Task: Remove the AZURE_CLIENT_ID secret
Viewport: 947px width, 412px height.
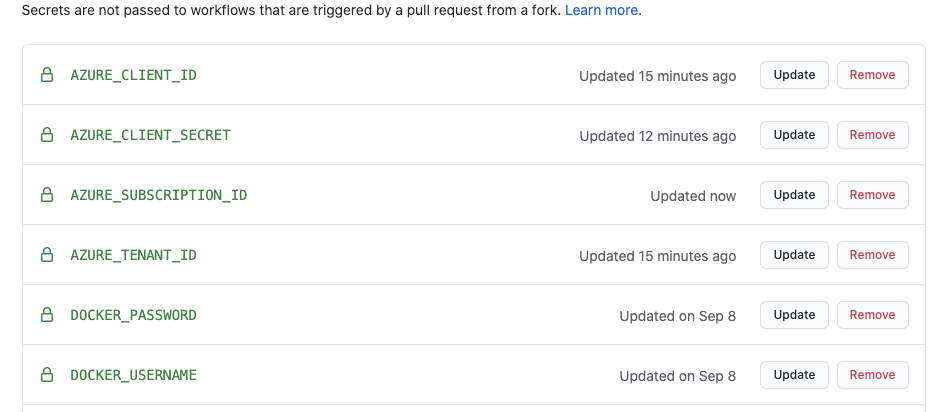Action: [872, 75]
